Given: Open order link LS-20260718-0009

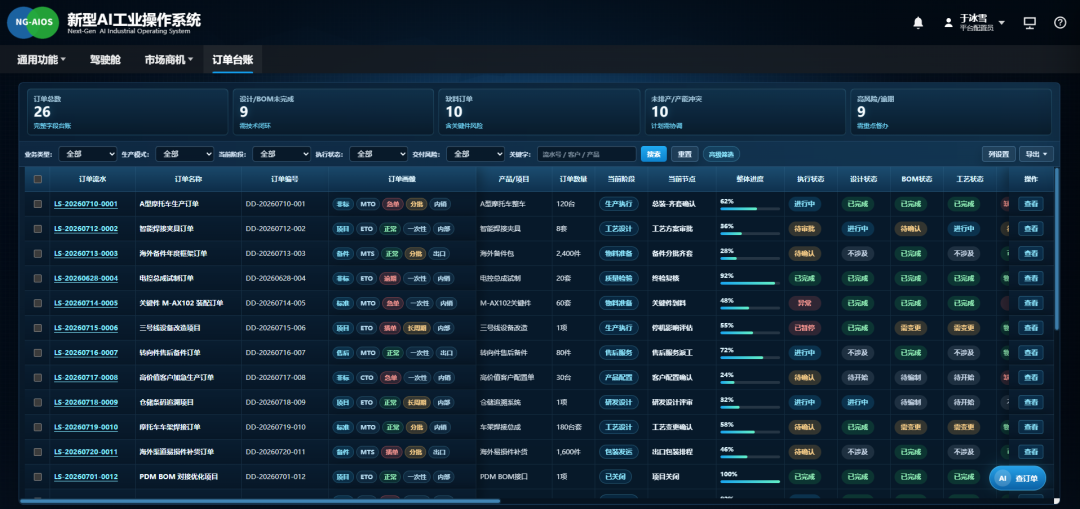Looking at the screenshot, I should (x=86, y=402).
